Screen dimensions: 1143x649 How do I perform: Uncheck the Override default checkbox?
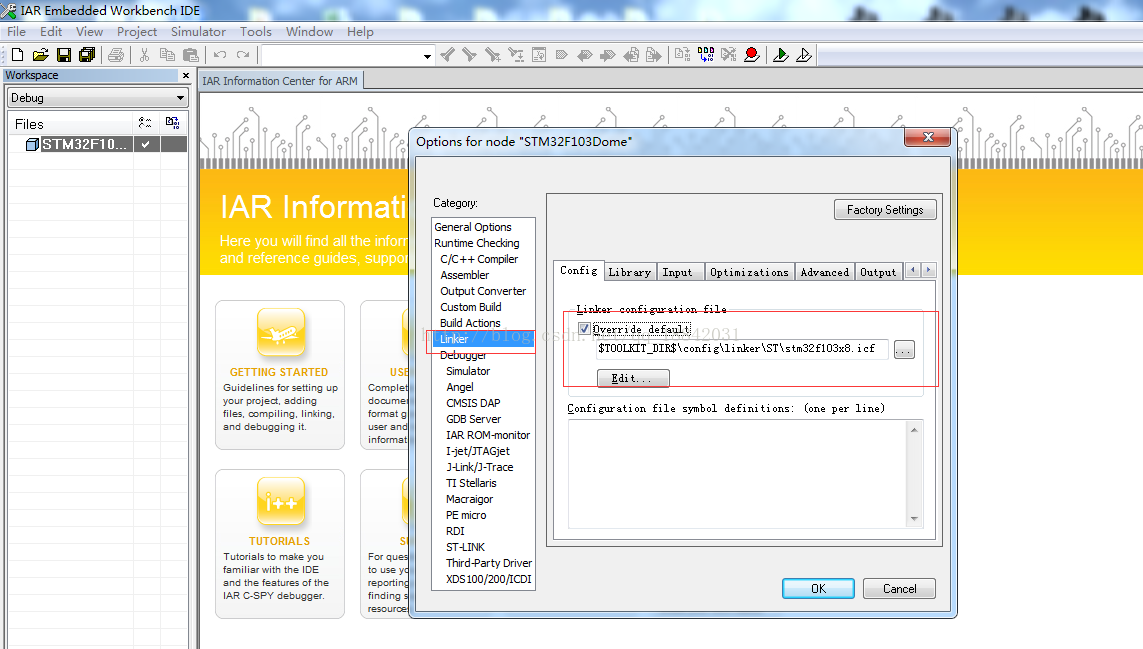(x=584, y=329)
